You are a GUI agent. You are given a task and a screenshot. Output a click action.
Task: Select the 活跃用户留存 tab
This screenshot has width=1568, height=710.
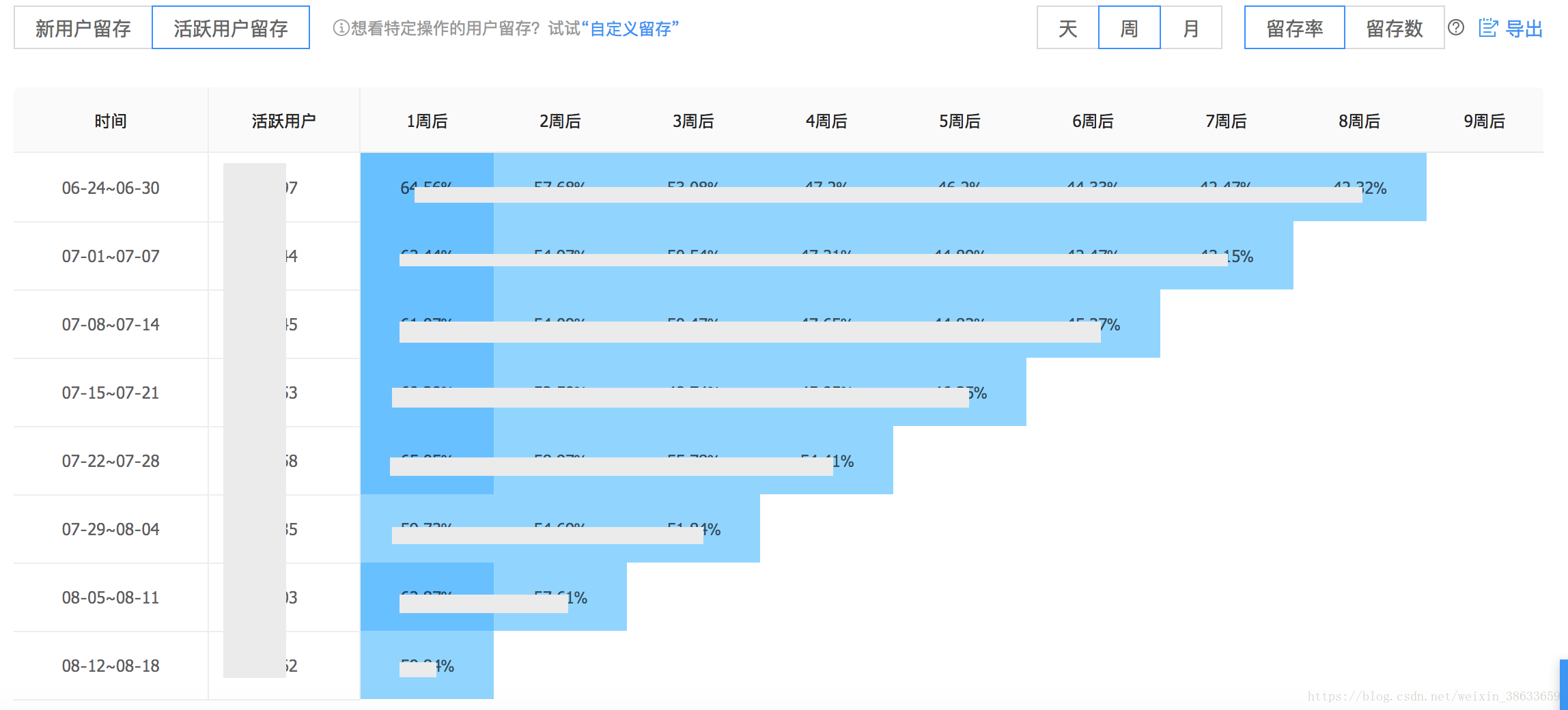coord(230,28)
